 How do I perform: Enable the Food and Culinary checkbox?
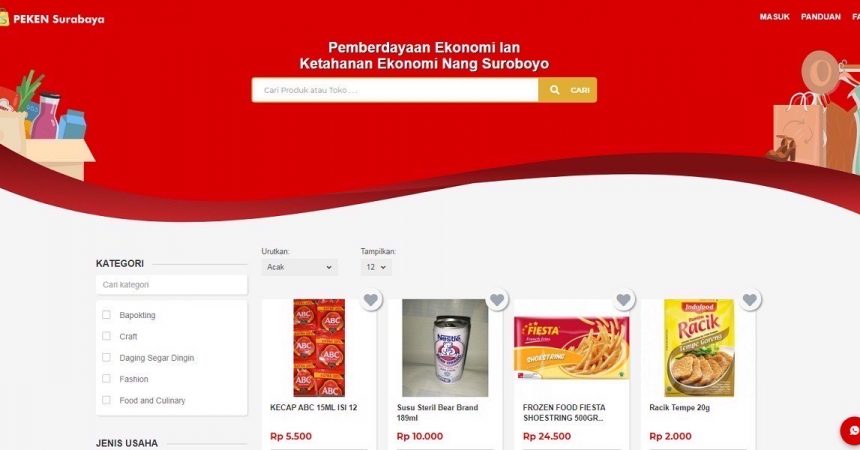(x=106, y=400)
